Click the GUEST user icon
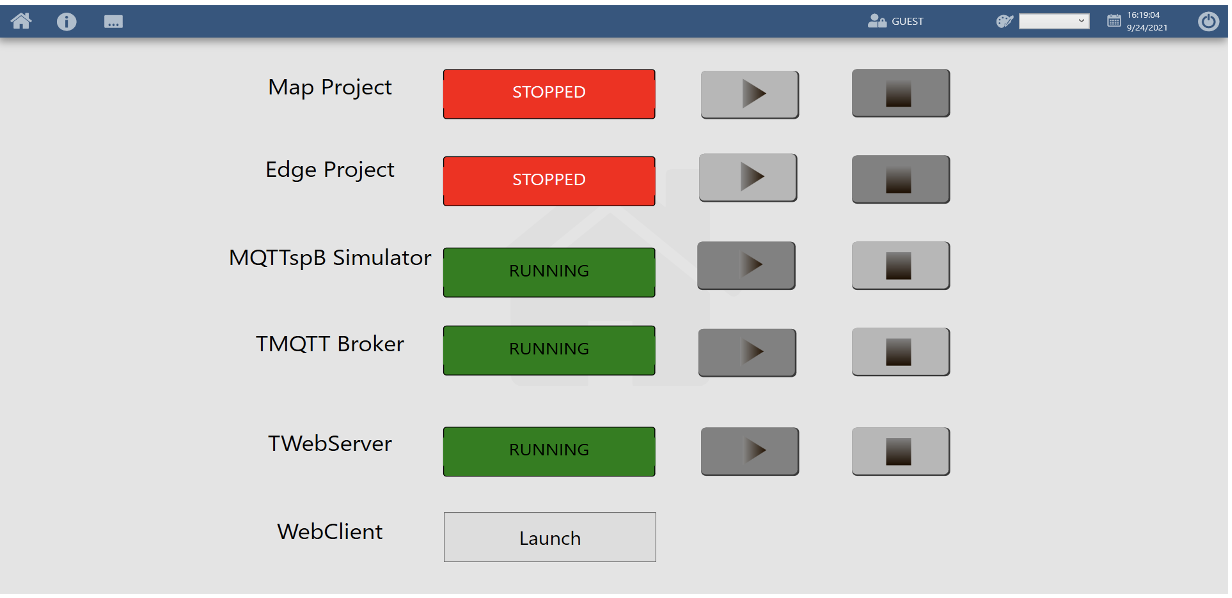This screenshot has height=598, width=1232. tap(878, 21)
